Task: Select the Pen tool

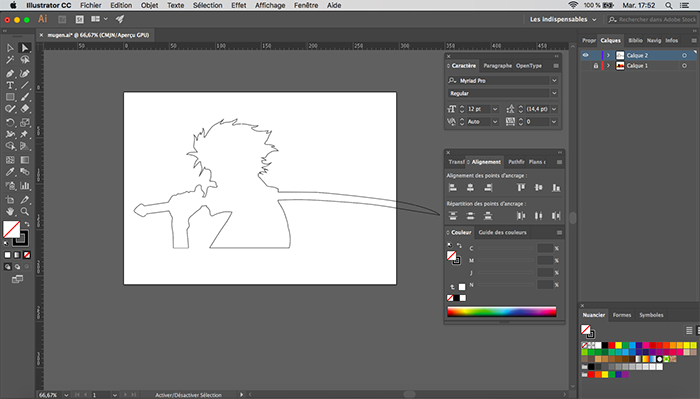Action: tap(10, 73)
